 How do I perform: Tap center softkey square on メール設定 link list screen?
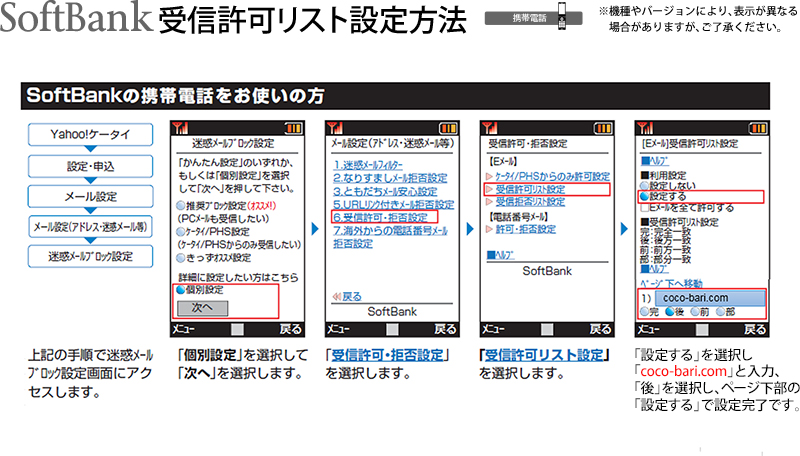point(392,330)
